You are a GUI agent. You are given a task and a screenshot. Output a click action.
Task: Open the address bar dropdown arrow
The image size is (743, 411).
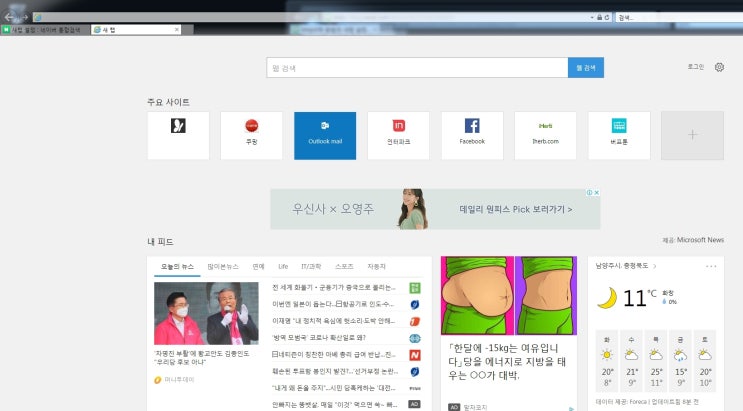(592, 17)
